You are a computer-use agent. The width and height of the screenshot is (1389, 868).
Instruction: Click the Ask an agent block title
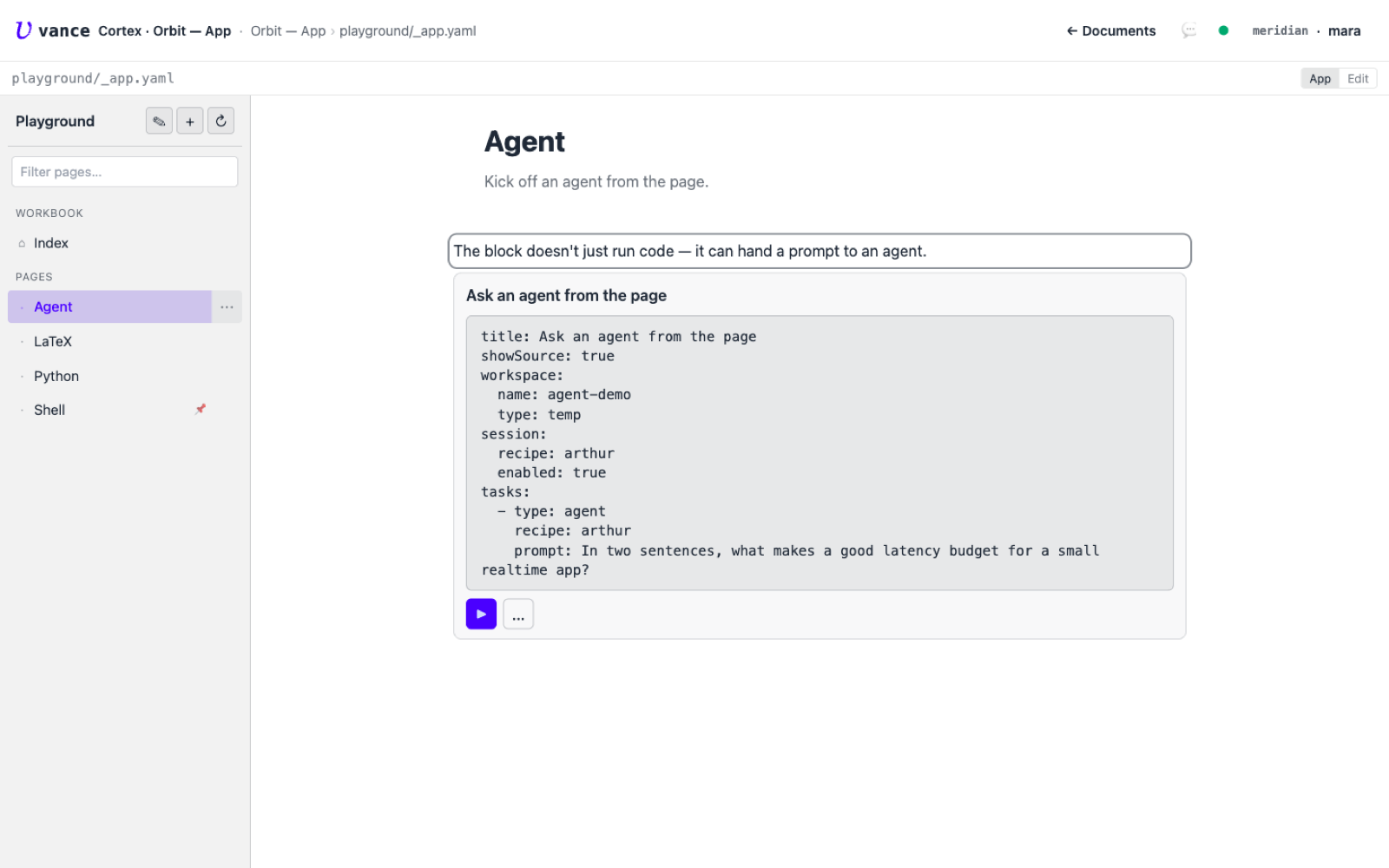tap(566, 295)
